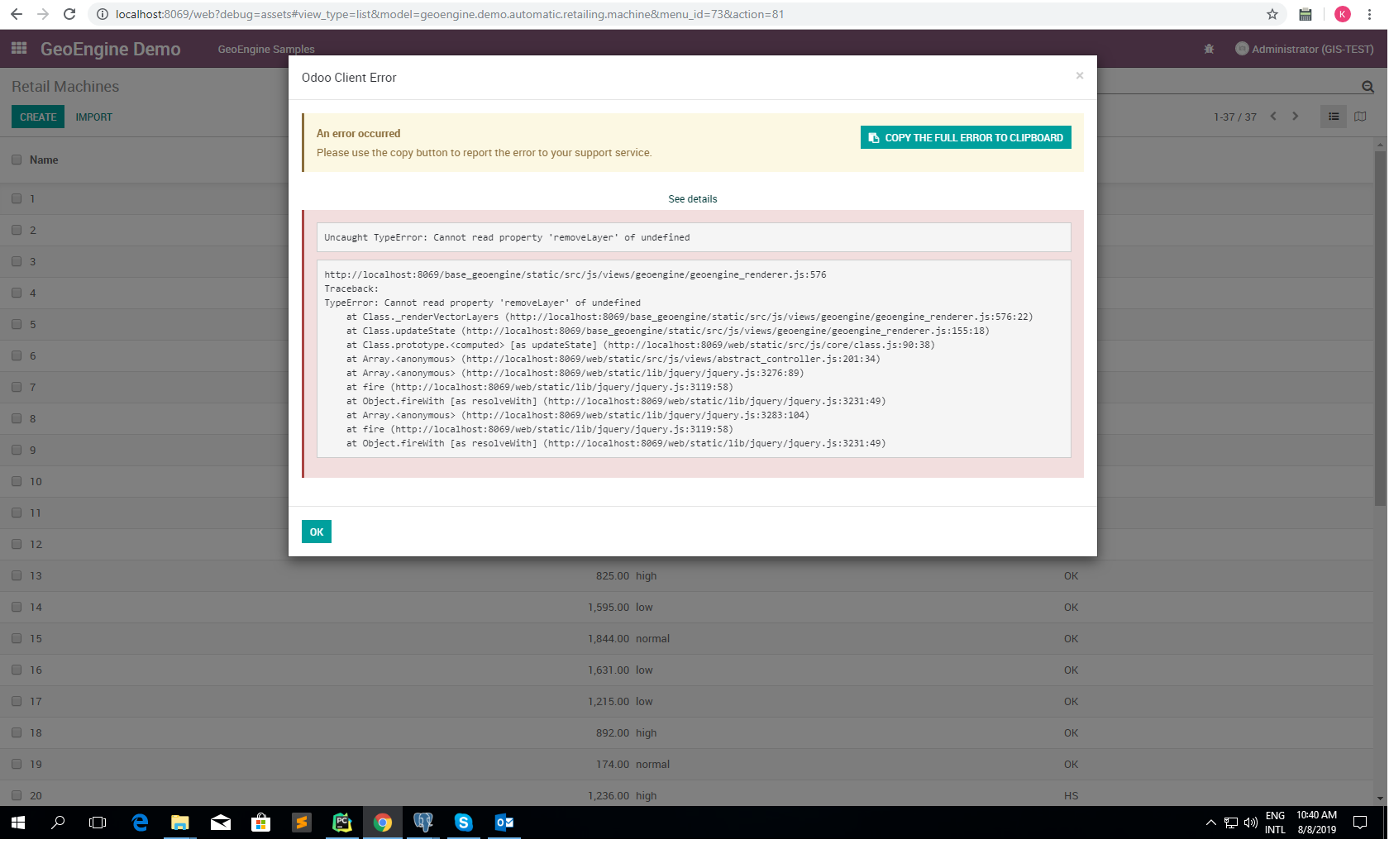
Task: Dismiss the error with the OK button
Action: click(x=316, y=532)
